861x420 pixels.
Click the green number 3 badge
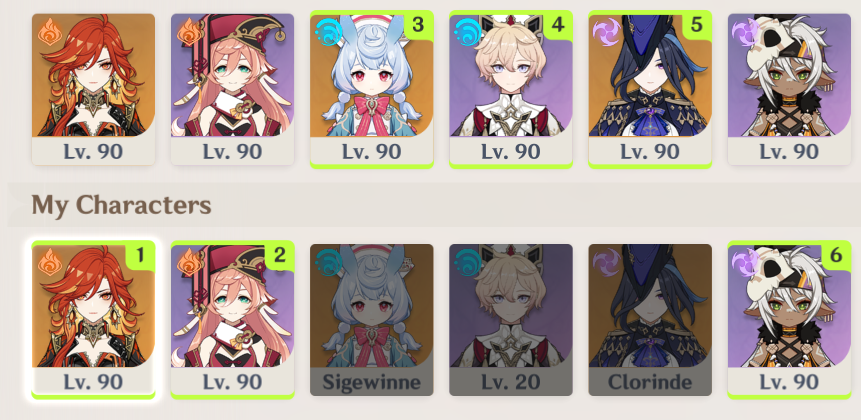click(x=418, y=25)
